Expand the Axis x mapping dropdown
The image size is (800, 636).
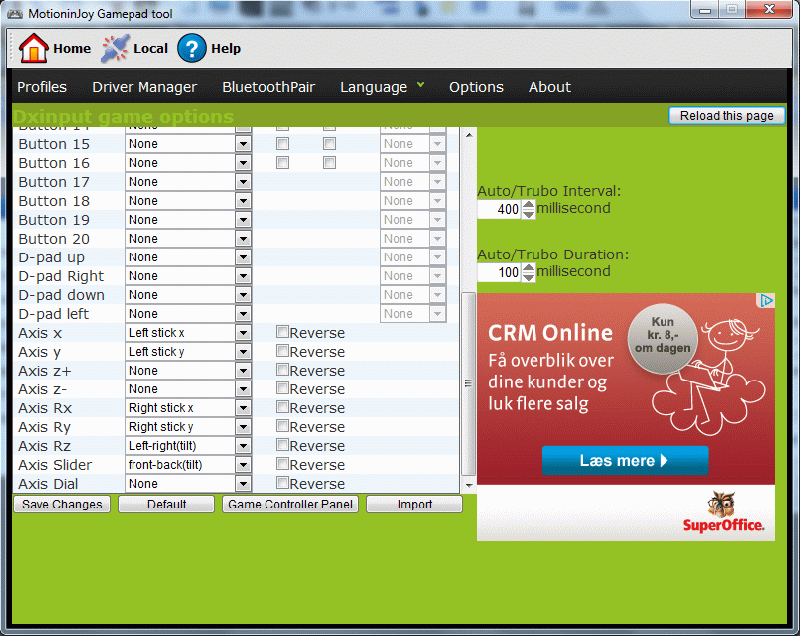[243, 333]
